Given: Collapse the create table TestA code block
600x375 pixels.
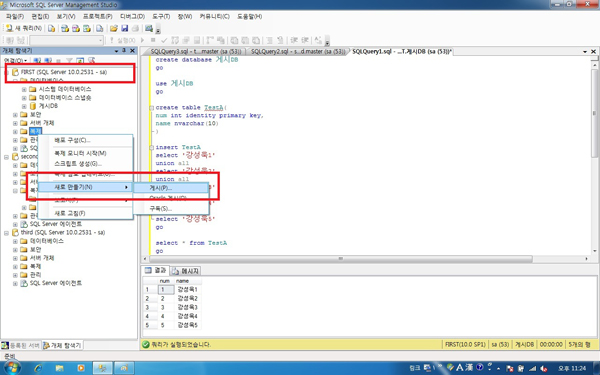Looking at the screenshot, I should 152,108.
